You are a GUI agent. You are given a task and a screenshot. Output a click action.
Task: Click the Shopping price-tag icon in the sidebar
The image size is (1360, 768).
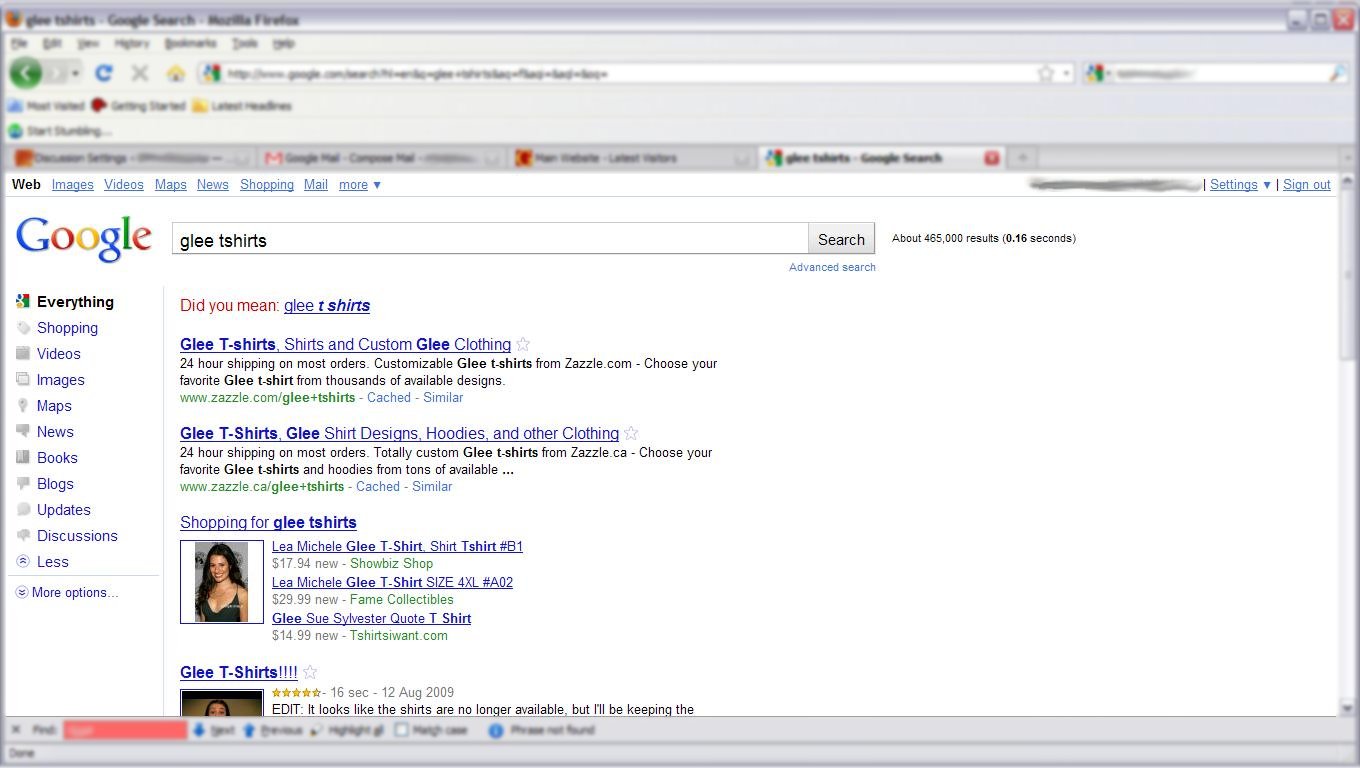coord(25,328)
